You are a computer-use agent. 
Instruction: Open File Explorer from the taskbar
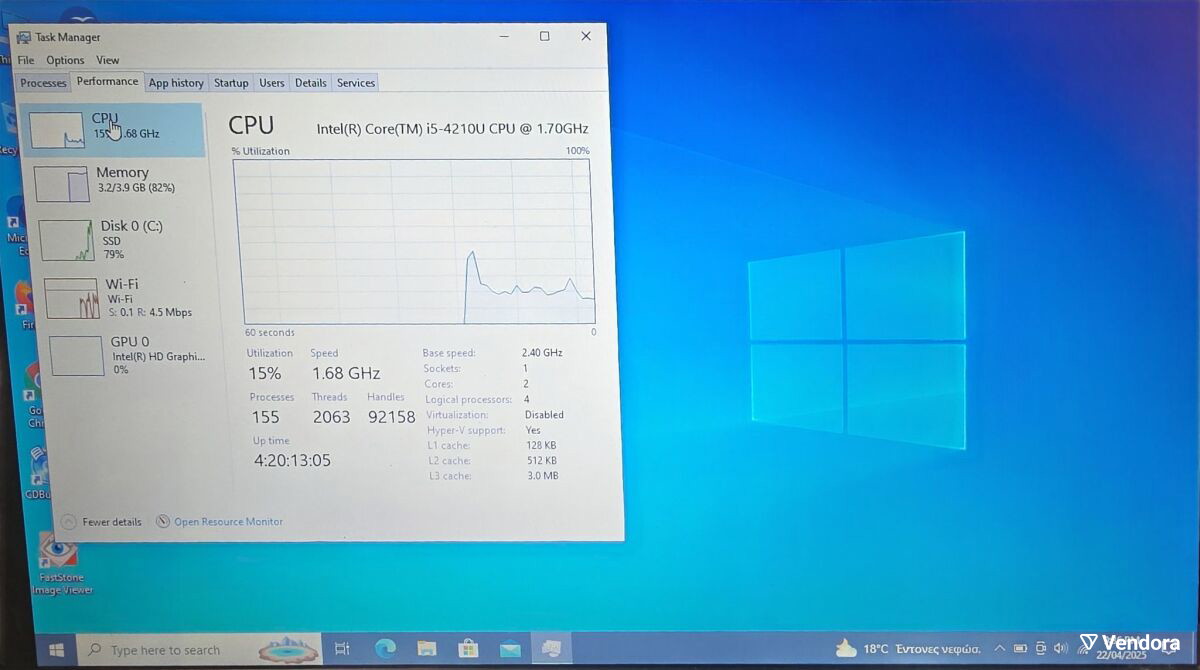click(x=427, y=649)
